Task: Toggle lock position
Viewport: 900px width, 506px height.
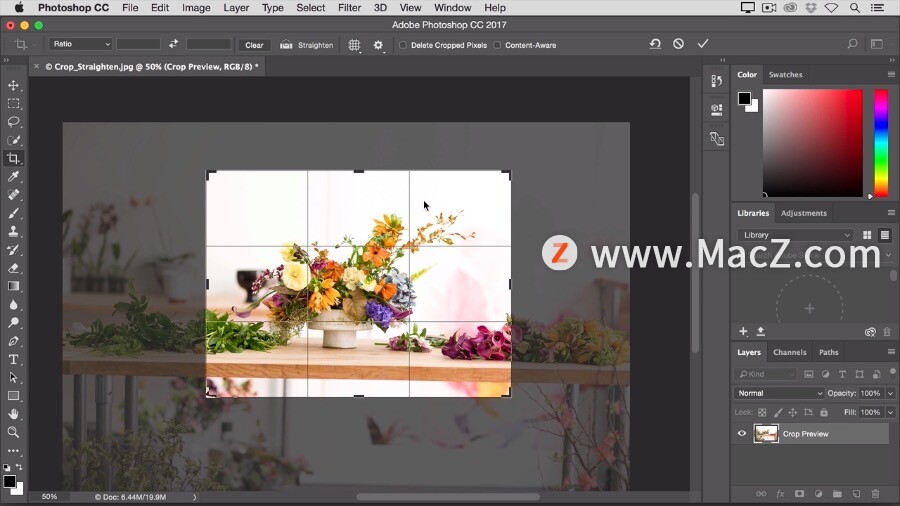Action: [793, 412]
